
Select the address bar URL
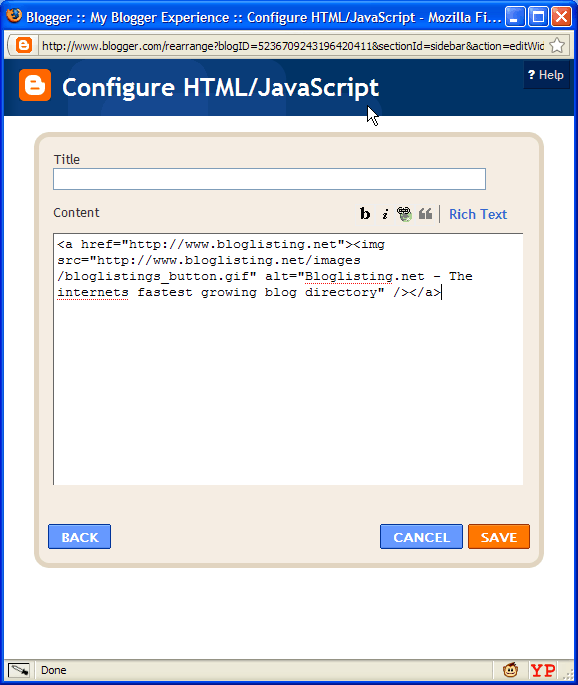[292, 46]
